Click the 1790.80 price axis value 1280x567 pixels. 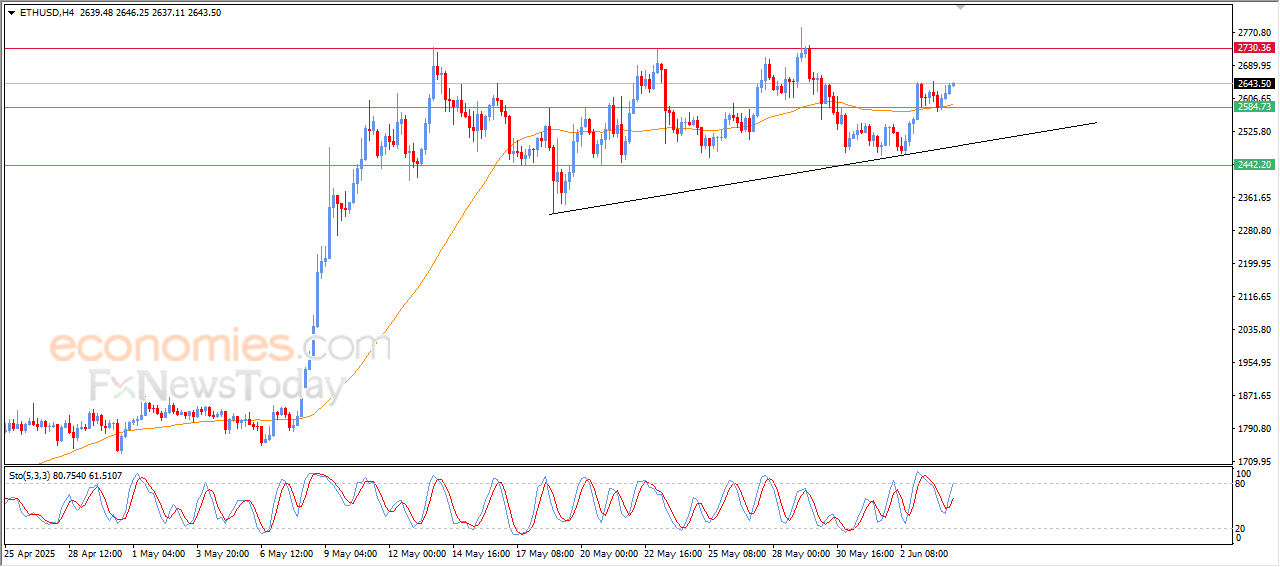tap(1254, 429)
